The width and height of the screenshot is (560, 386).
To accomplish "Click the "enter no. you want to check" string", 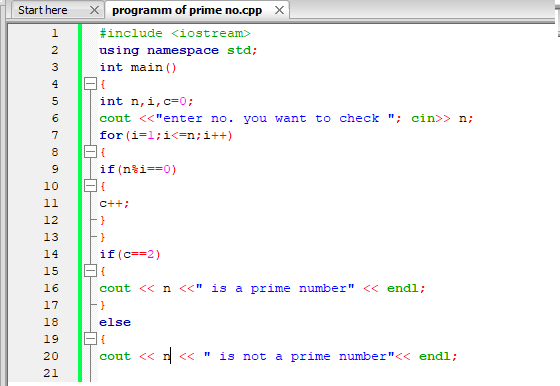I will (275, 118).
